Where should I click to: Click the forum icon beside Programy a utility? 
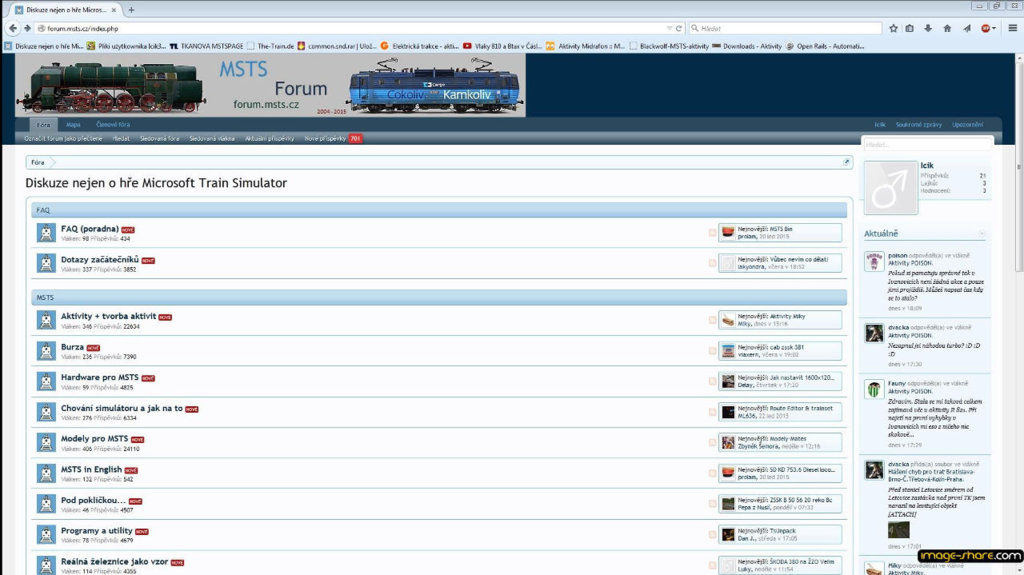click(46, 535)
